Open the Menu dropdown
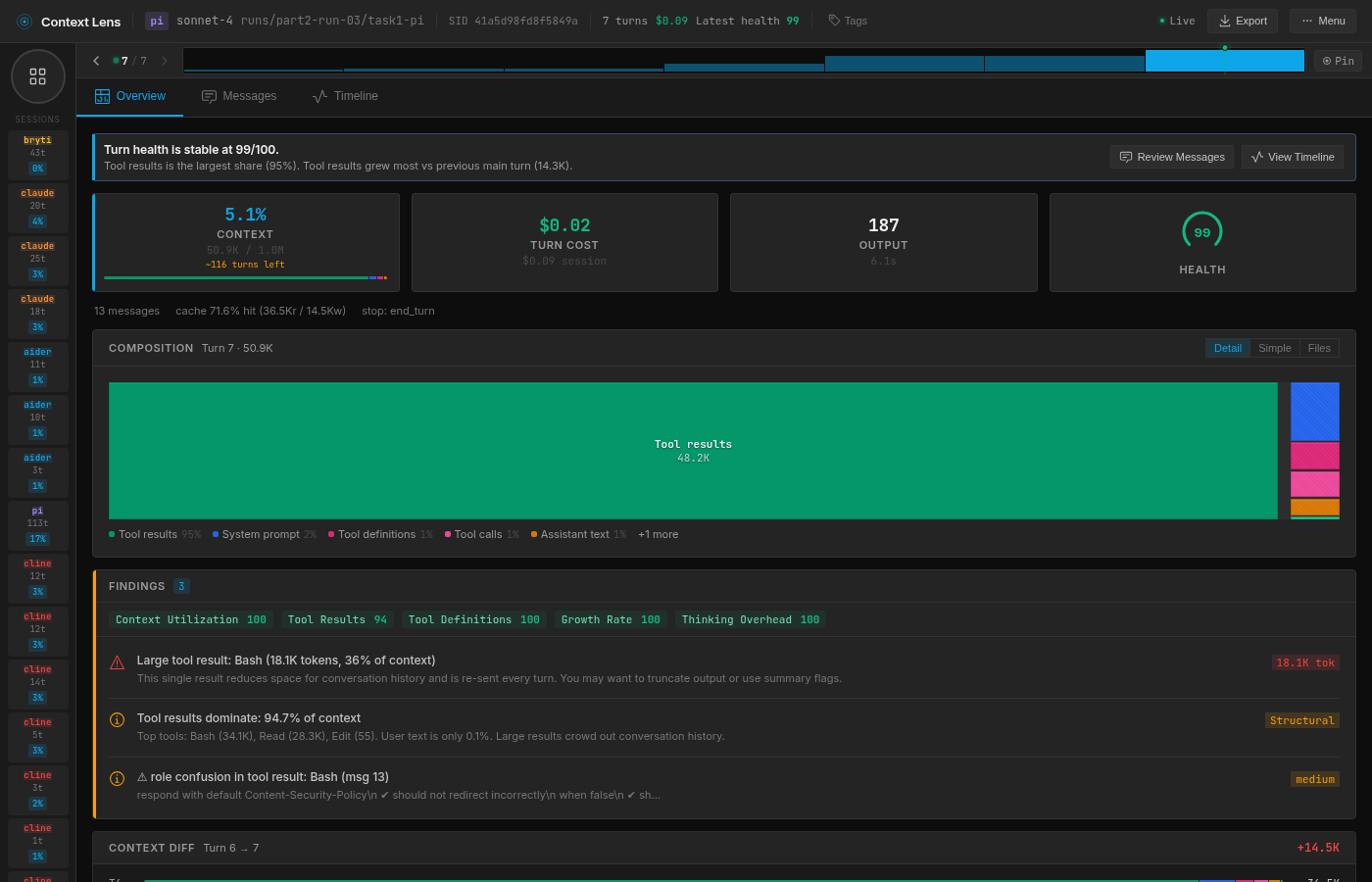The width and height of the screenshot is (1372, 882). click(1322, 21)
